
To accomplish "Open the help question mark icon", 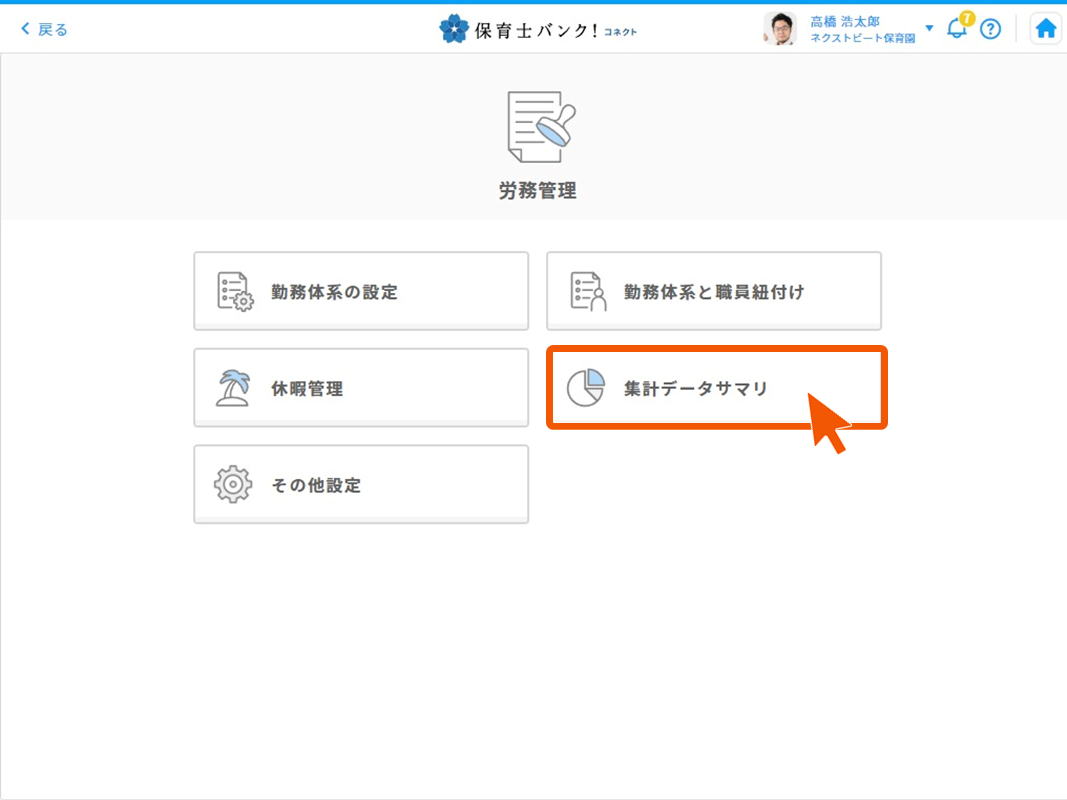I will (990, 29).
